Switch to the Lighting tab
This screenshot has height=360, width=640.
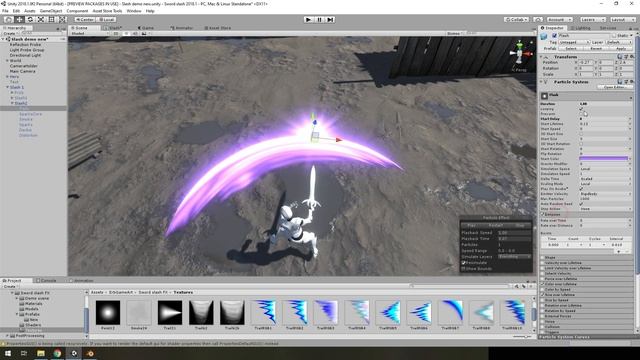coord(581,28)
